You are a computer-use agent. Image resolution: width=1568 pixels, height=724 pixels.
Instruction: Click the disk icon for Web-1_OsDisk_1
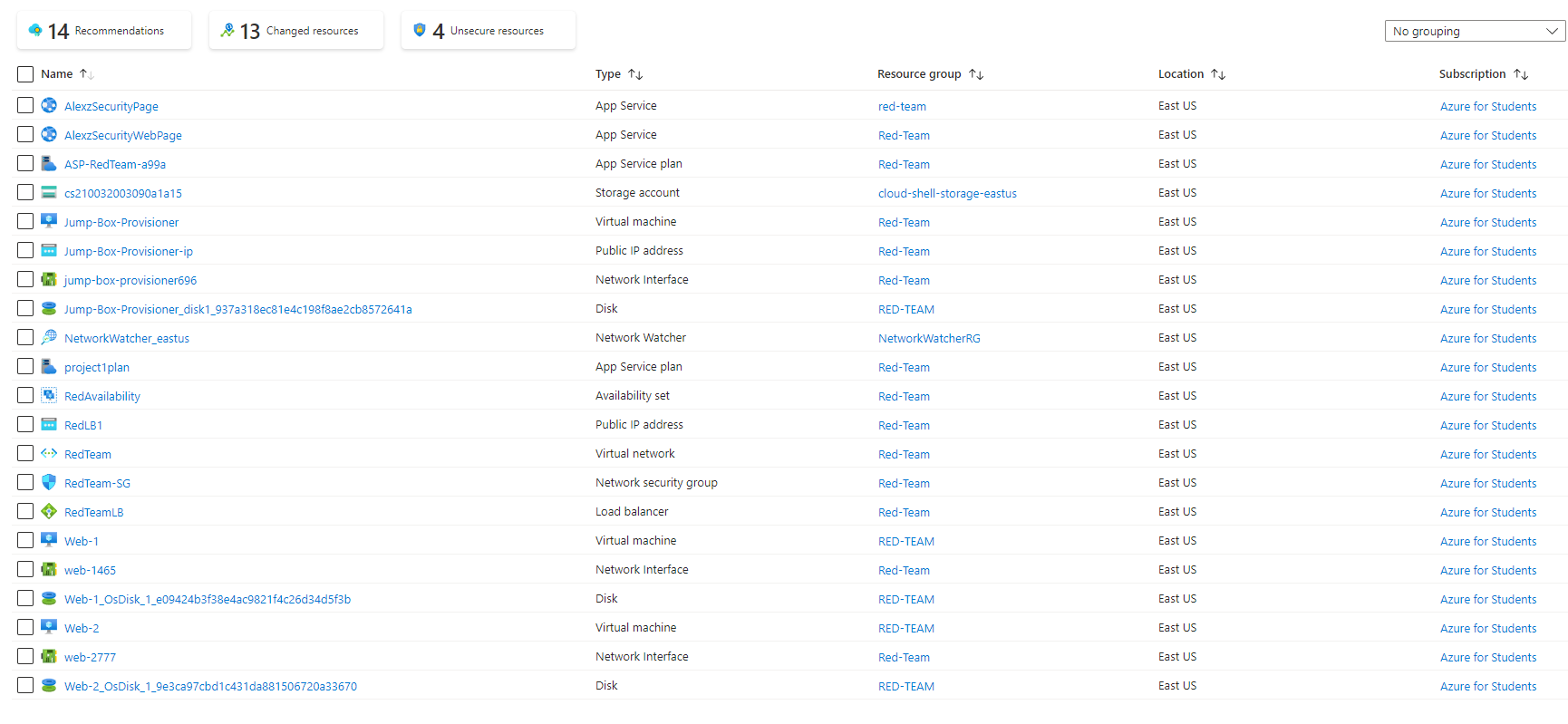[49, 598]
